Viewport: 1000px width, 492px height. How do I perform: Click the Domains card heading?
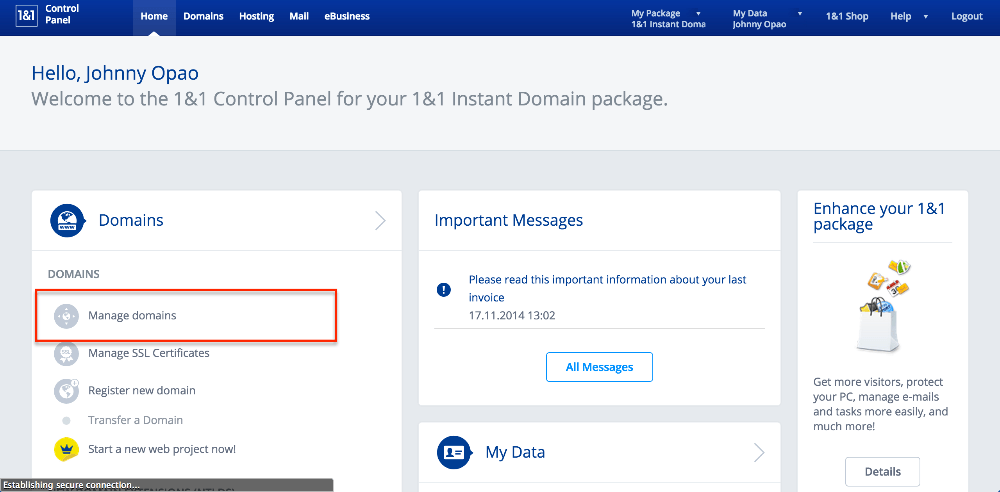pos(131,221)
